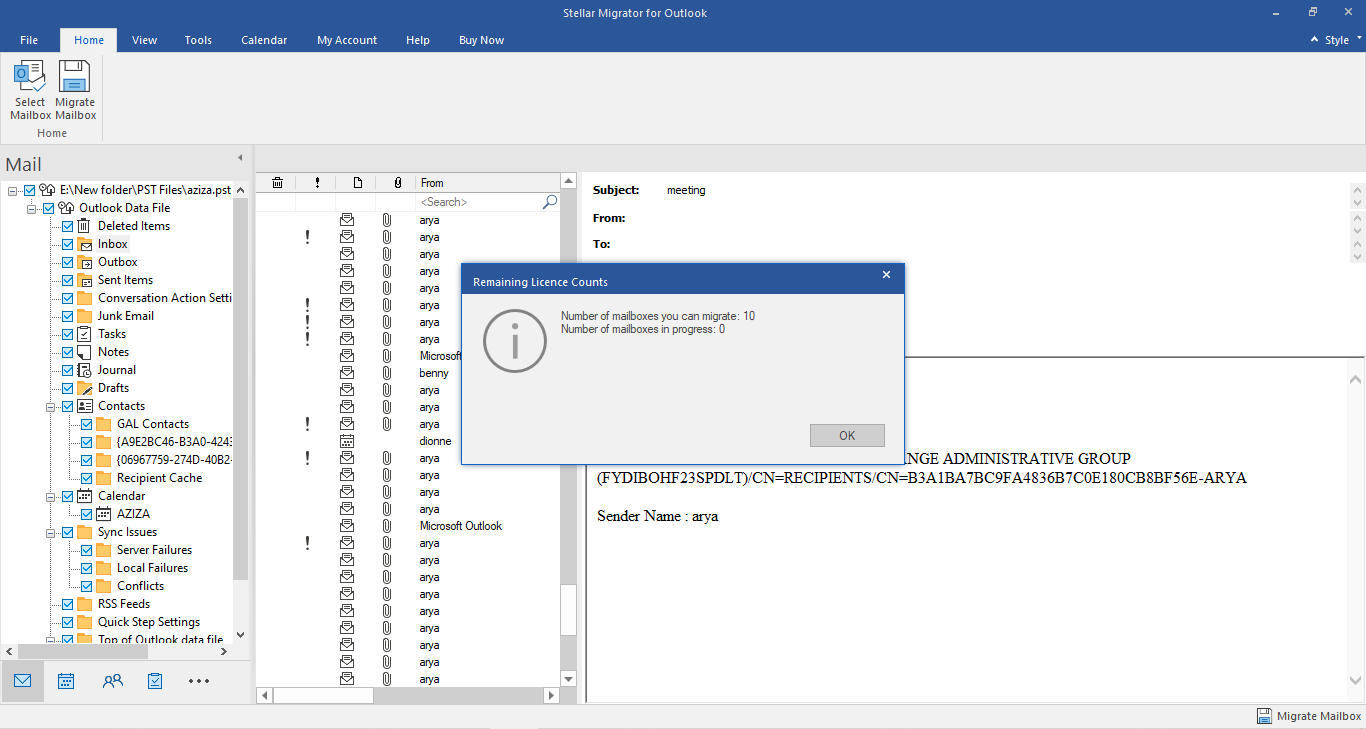Open the Tasks clipboard icon in bottom navigation

point(155,681)
